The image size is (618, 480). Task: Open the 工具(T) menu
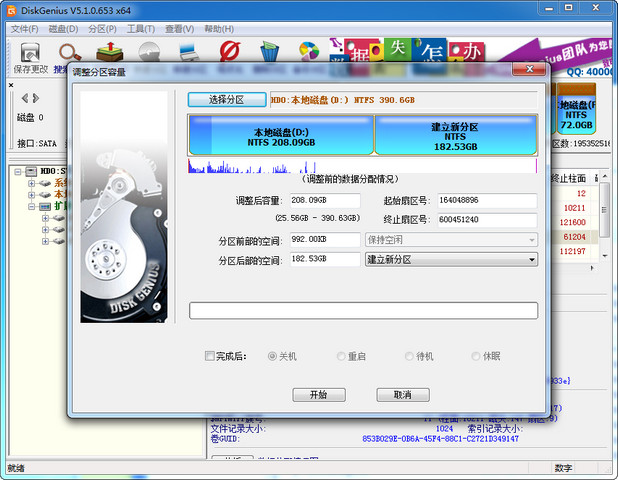(141, 29)
